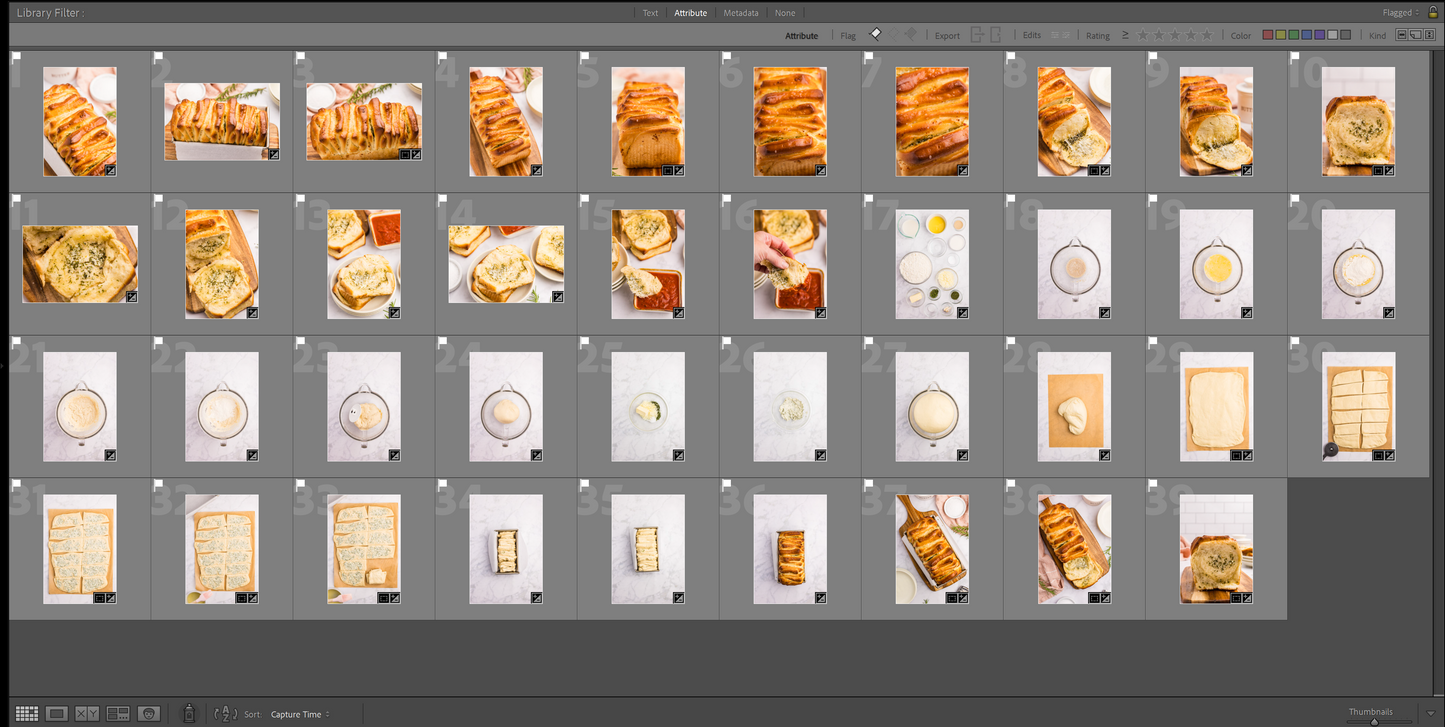Toggle the white flagged-photos filter
1445x727 pixels.
coord(876,34)
